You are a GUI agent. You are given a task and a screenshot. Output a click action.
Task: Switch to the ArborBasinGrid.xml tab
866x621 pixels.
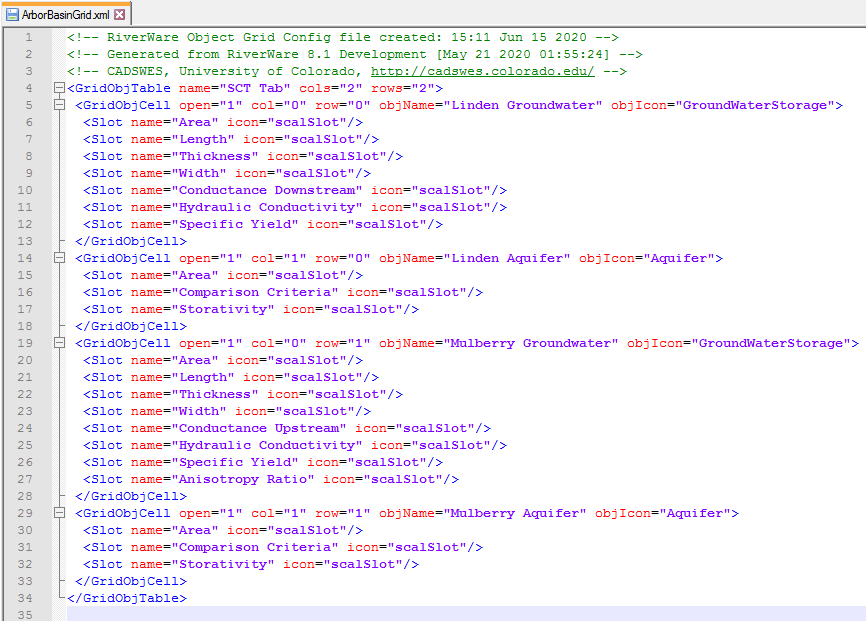click(x=65, y=15)
